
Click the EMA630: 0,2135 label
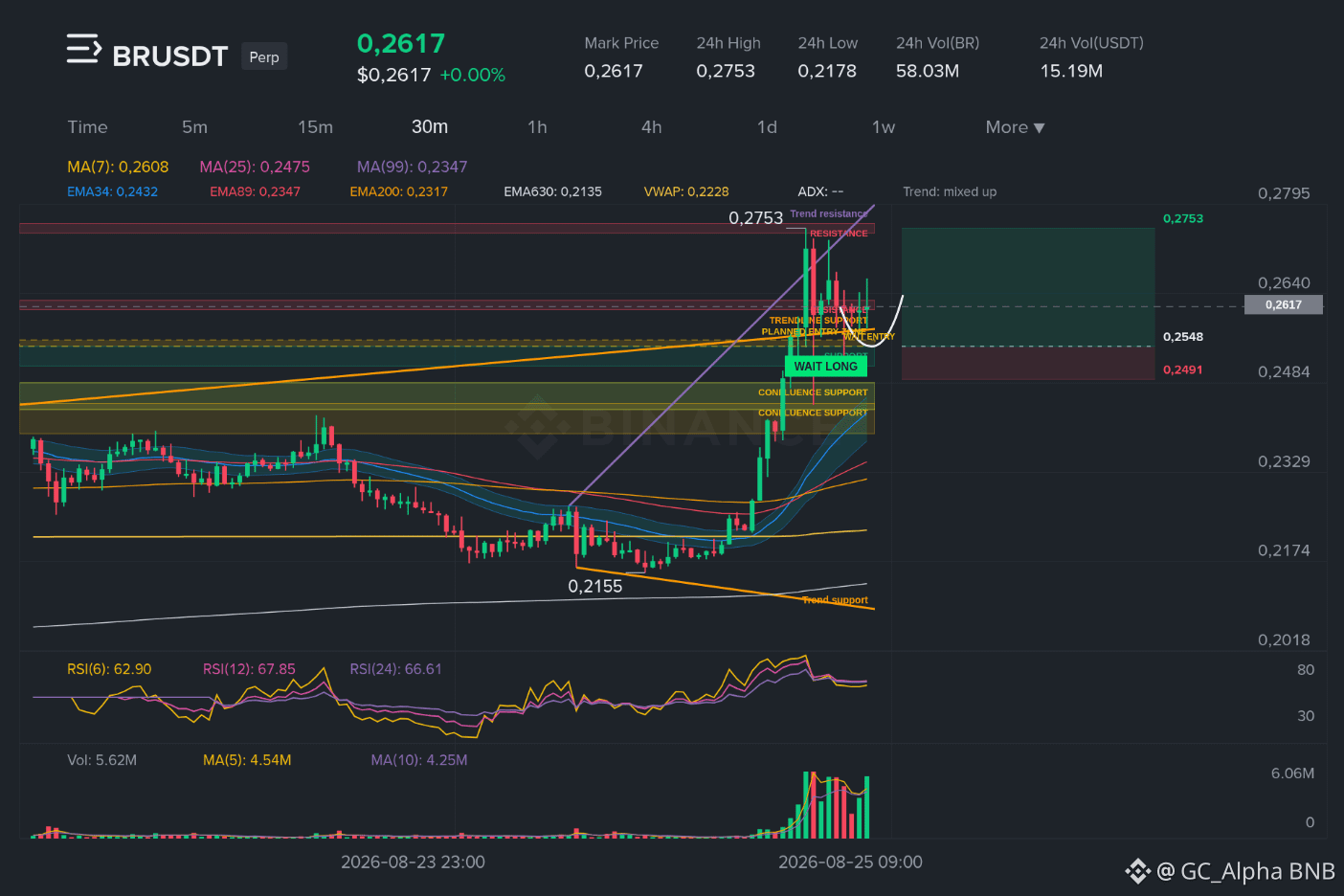point(553,191)
